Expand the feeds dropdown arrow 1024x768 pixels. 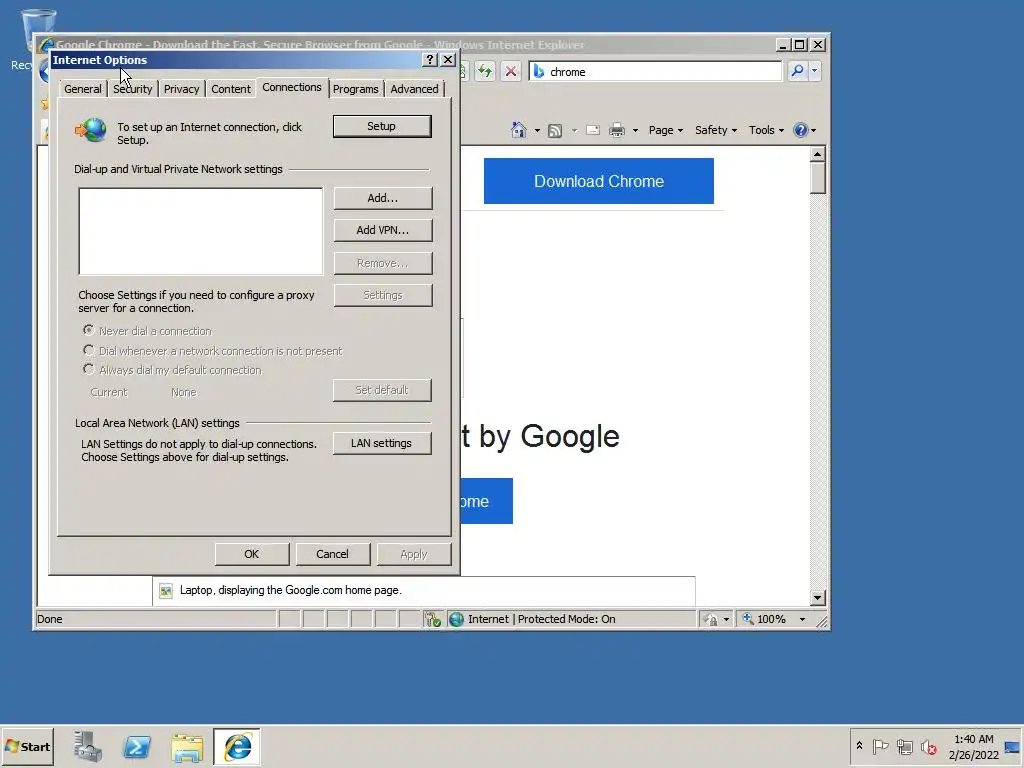click(574, 131)
